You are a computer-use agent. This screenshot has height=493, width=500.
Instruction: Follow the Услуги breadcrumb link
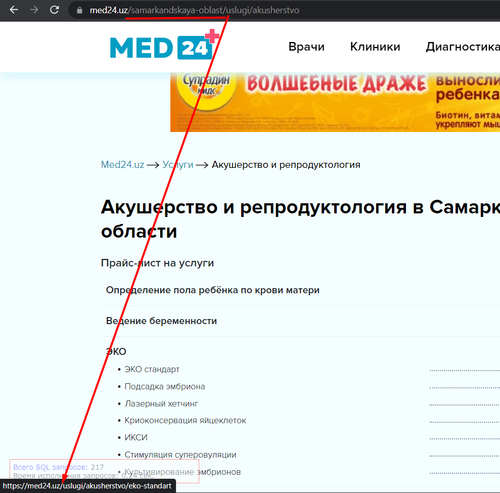click(178, 165)
